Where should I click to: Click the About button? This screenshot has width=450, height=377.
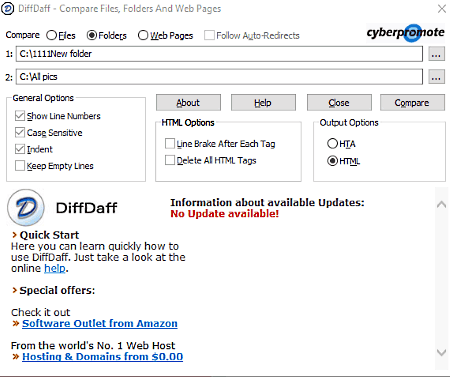188,103
